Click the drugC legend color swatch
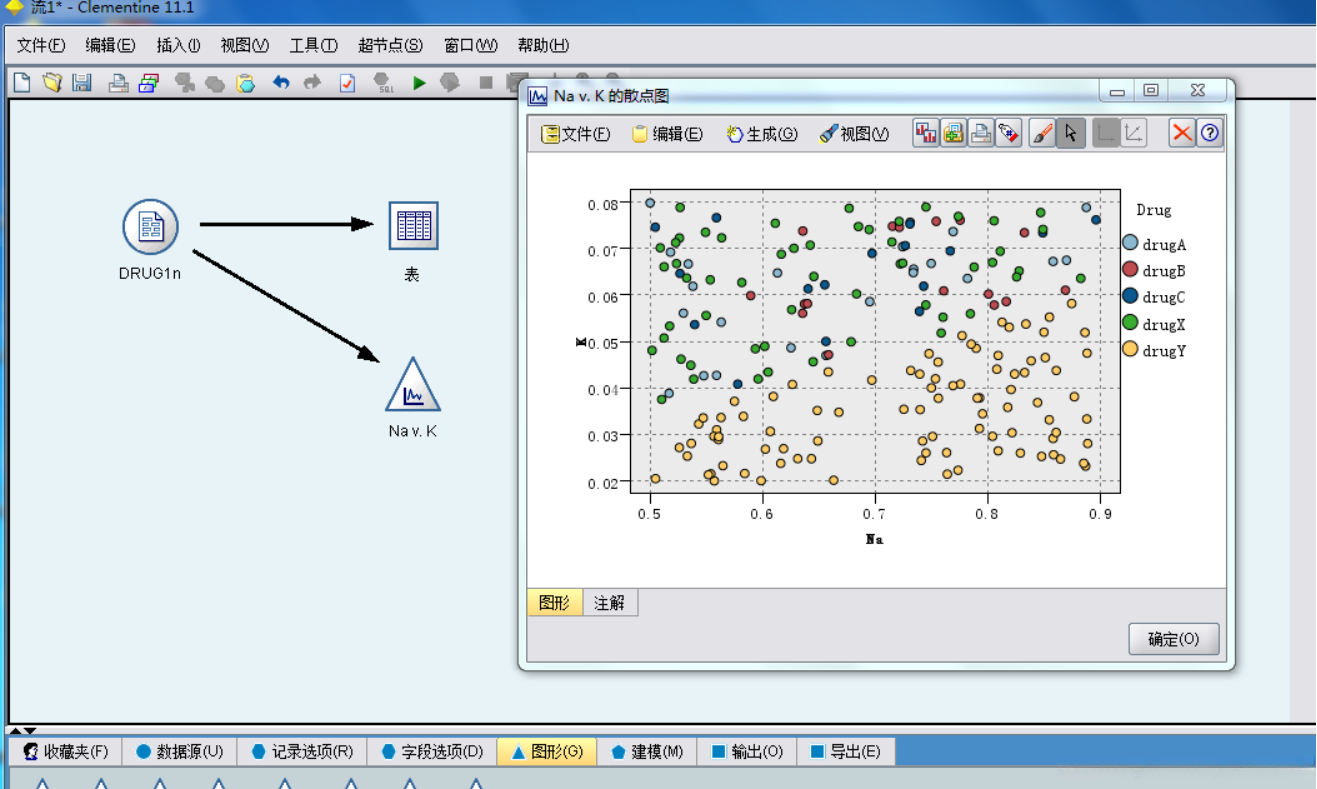The width and height of the screenshot is (1317, 789). (1130, 296)
